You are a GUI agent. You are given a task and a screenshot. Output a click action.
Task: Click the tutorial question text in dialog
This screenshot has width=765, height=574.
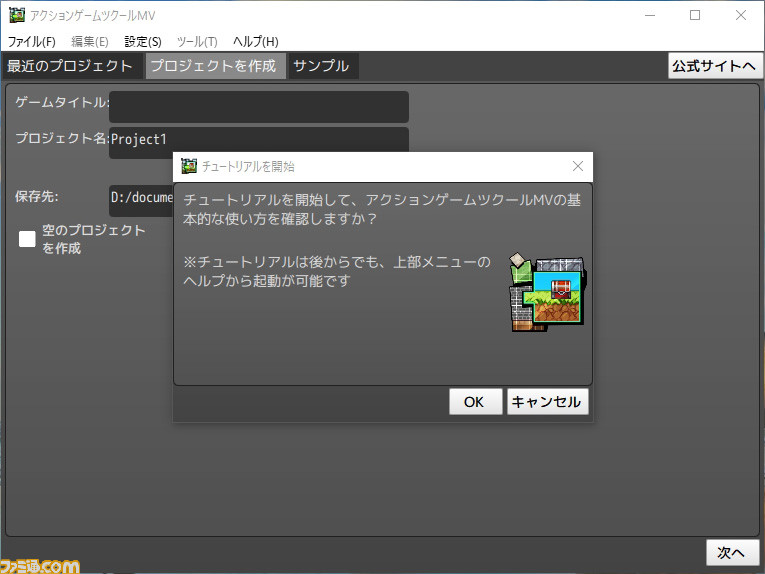click(382, 209)
